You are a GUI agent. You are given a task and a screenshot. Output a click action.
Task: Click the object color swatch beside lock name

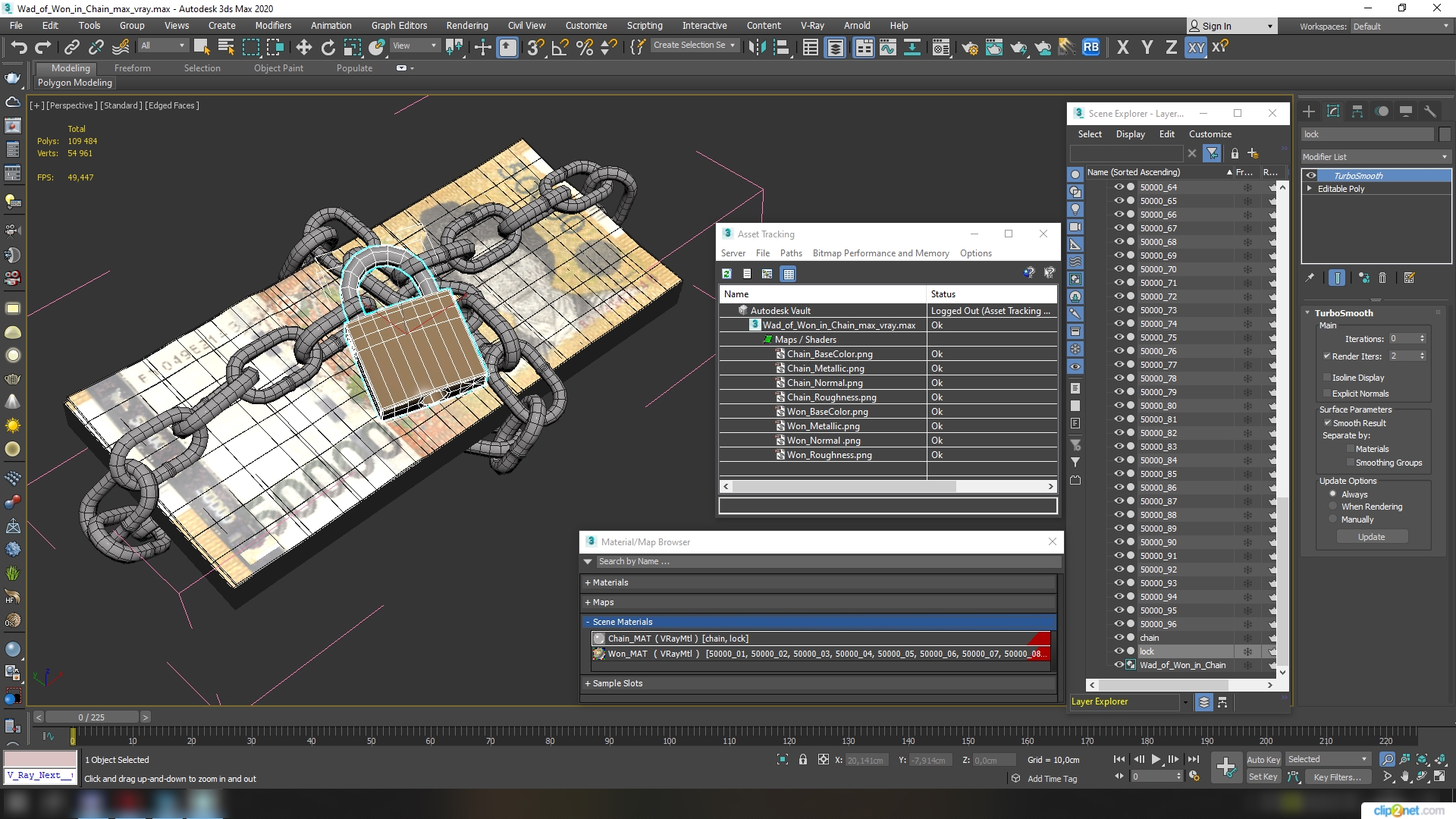point(1445,134)
